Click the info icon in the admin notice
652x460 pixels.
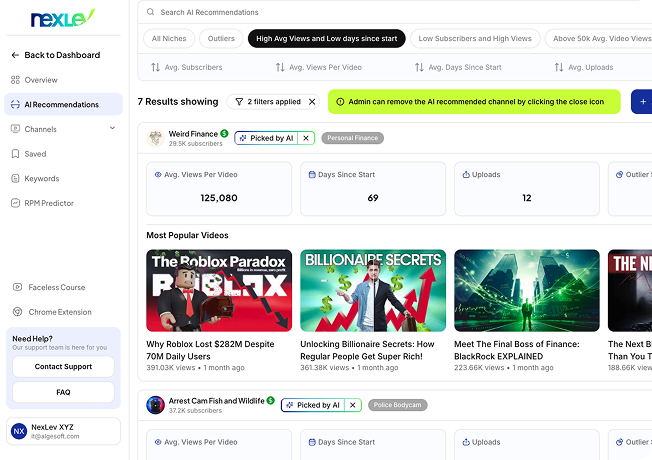[340, 102]
